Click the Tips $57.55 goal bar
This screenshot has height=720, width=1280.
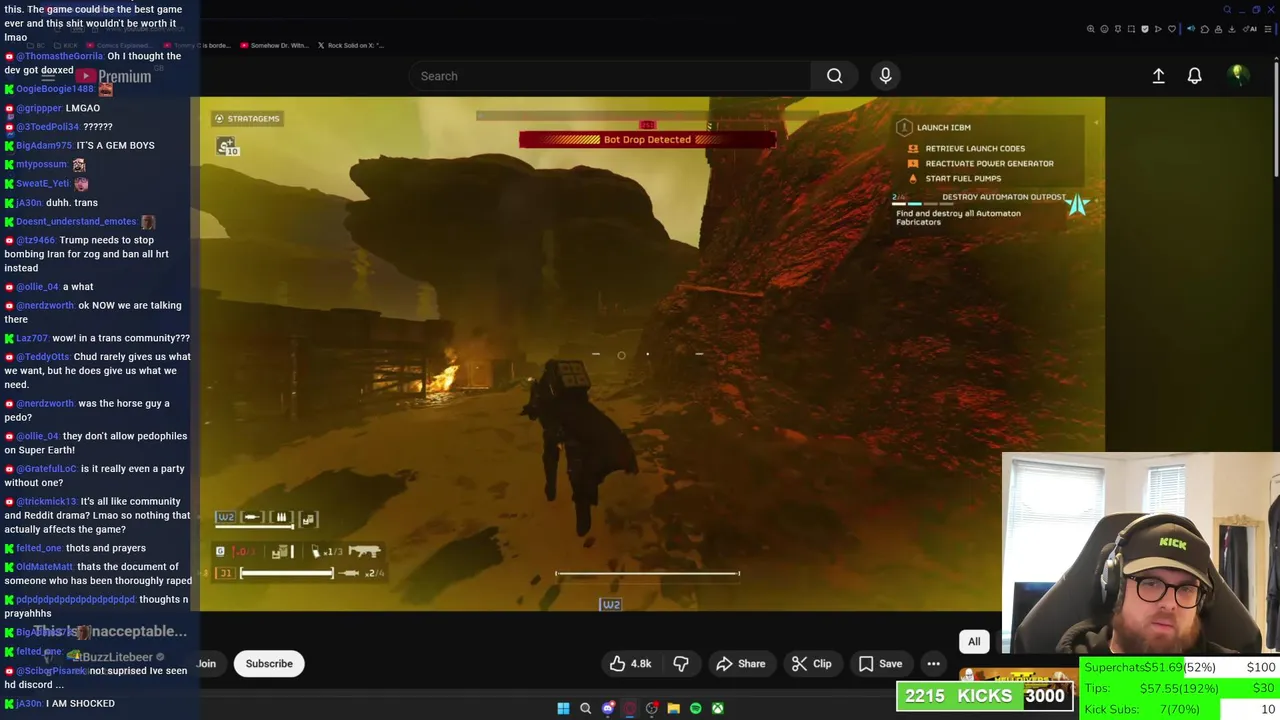[x=1180, y=688]
